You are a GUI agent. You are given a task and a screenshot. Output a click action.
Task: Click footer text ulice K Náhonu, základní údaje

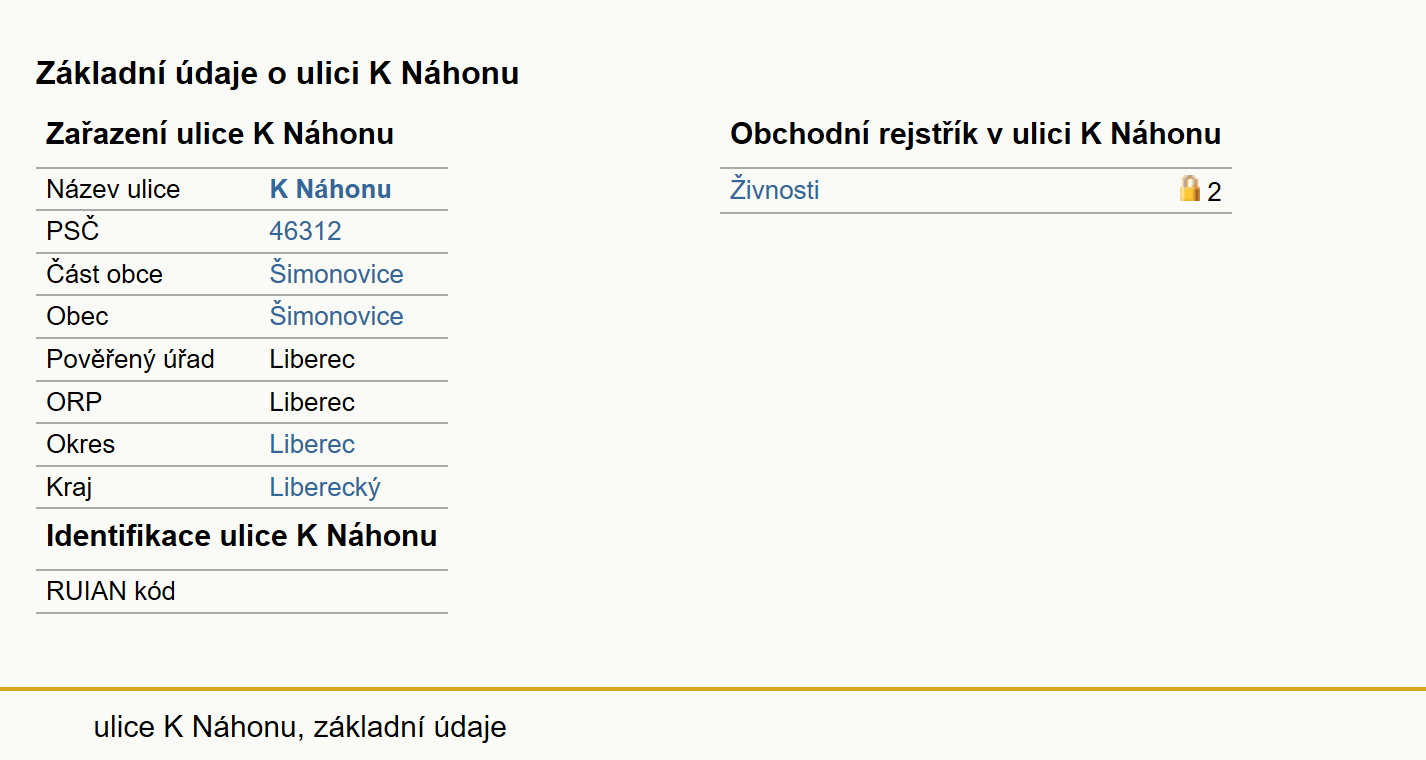point(300,727)
